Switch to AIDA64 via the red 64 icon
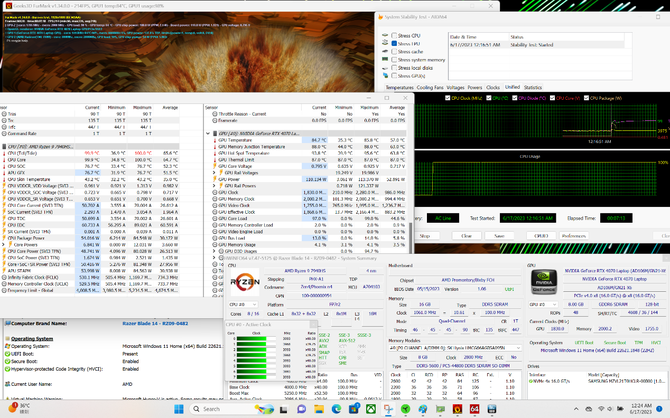The image size is (670, 418). pos(474,409)
